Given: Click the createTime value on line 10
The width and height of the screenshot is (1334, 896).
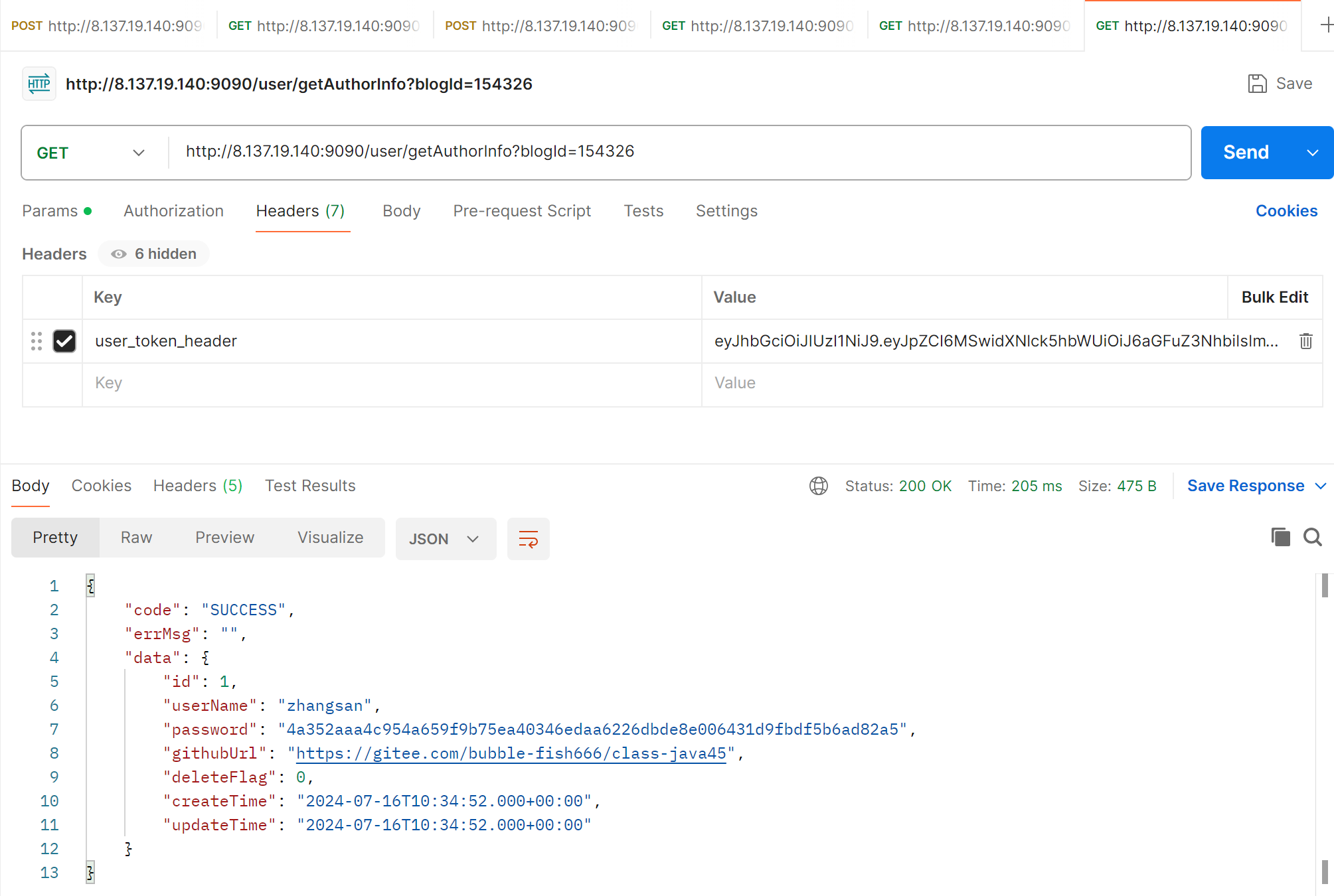Looking at the screenshot, I should 444,801.
